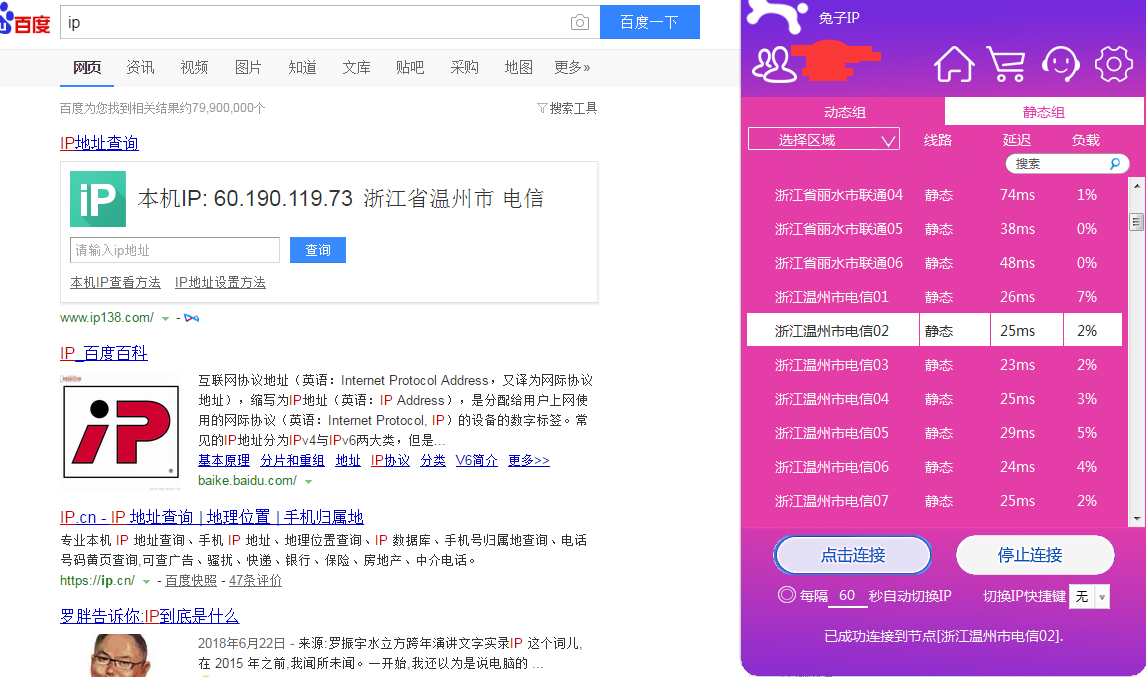Open 更多» menu in Baidu tabs
The height and width of the screenshot is (677, 1146).
tap(572, 67)
